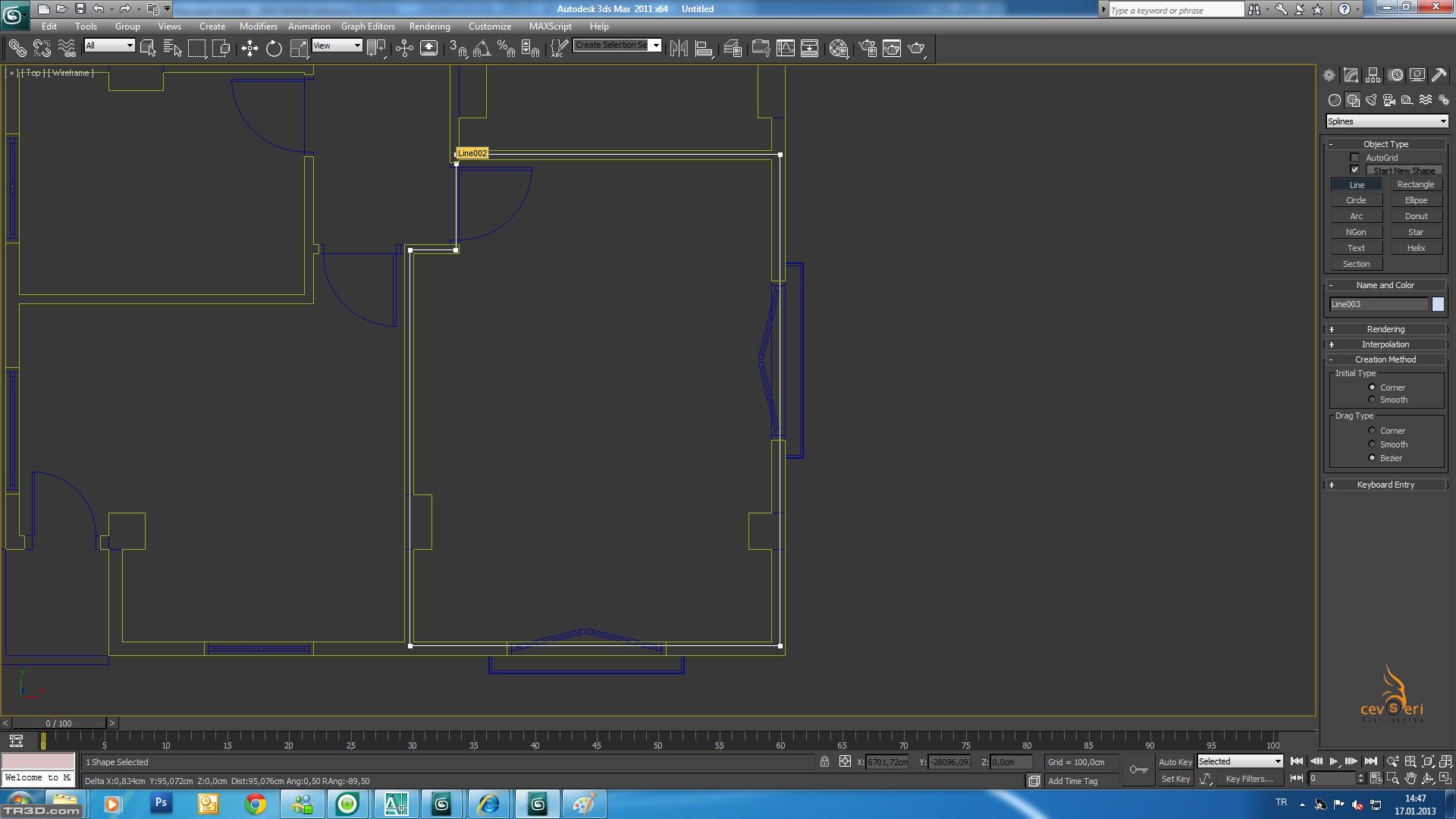Open Select by Name list icon
Viewport: 1456px width, 819px height.
[x=172, y=49]
